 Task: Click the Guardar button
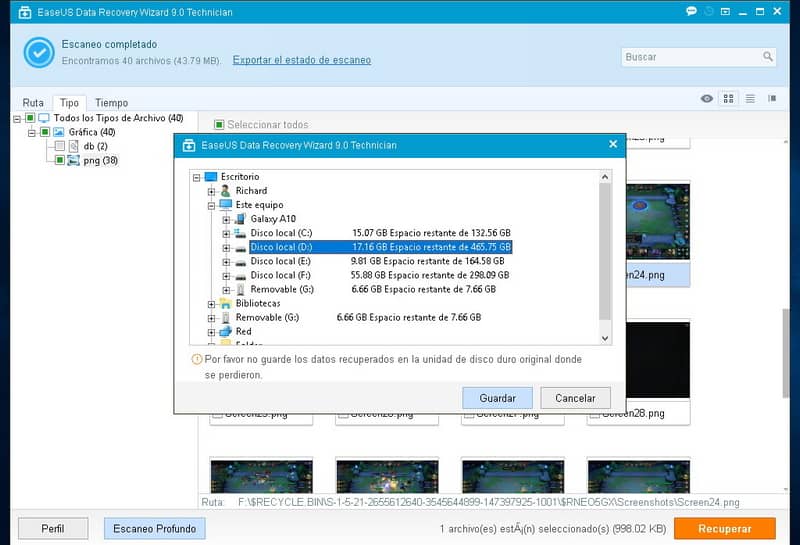tap(497, 398)
